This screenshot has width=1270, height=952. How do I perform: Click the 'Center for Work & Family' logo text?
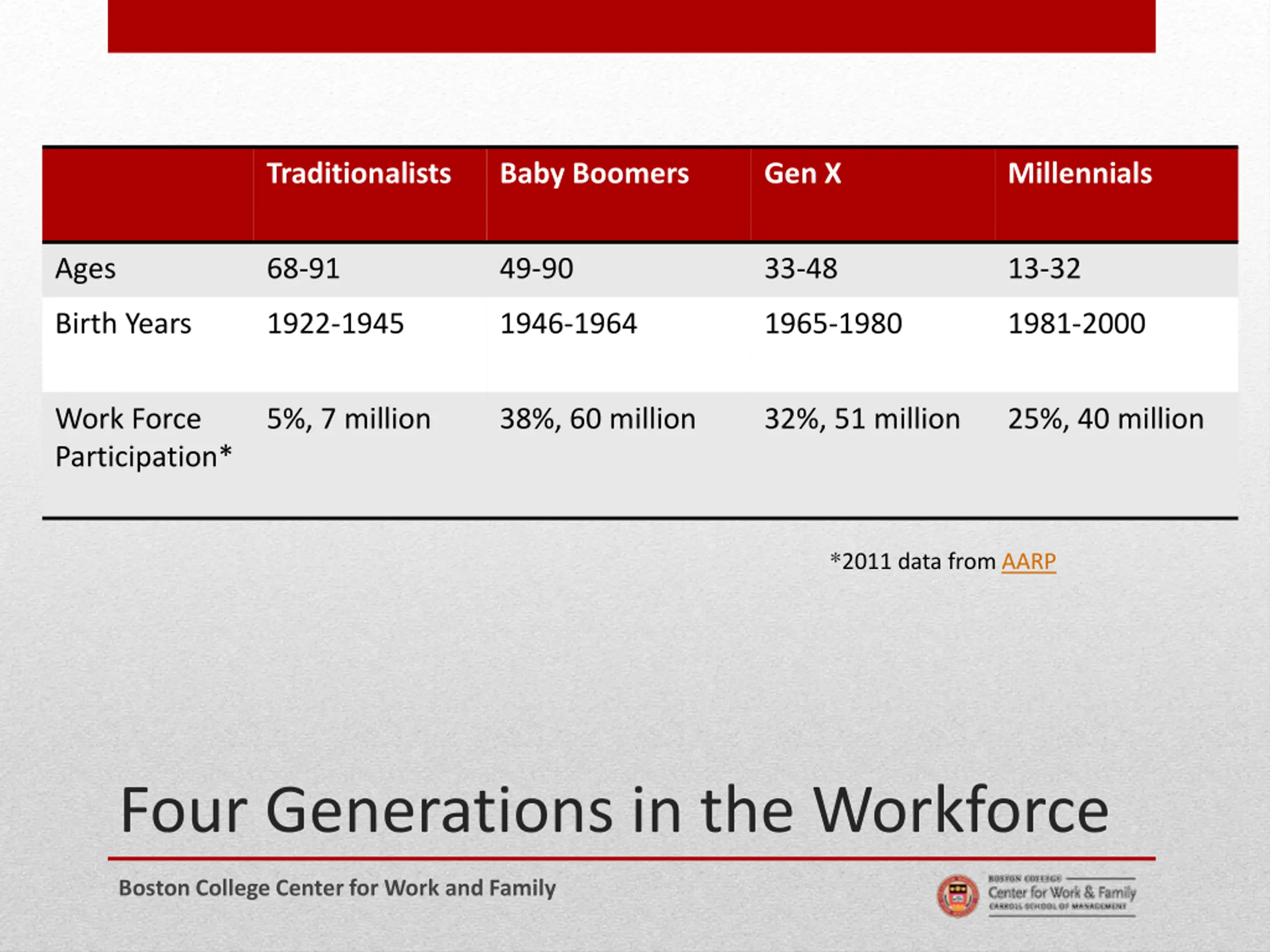click(1062, 893)
